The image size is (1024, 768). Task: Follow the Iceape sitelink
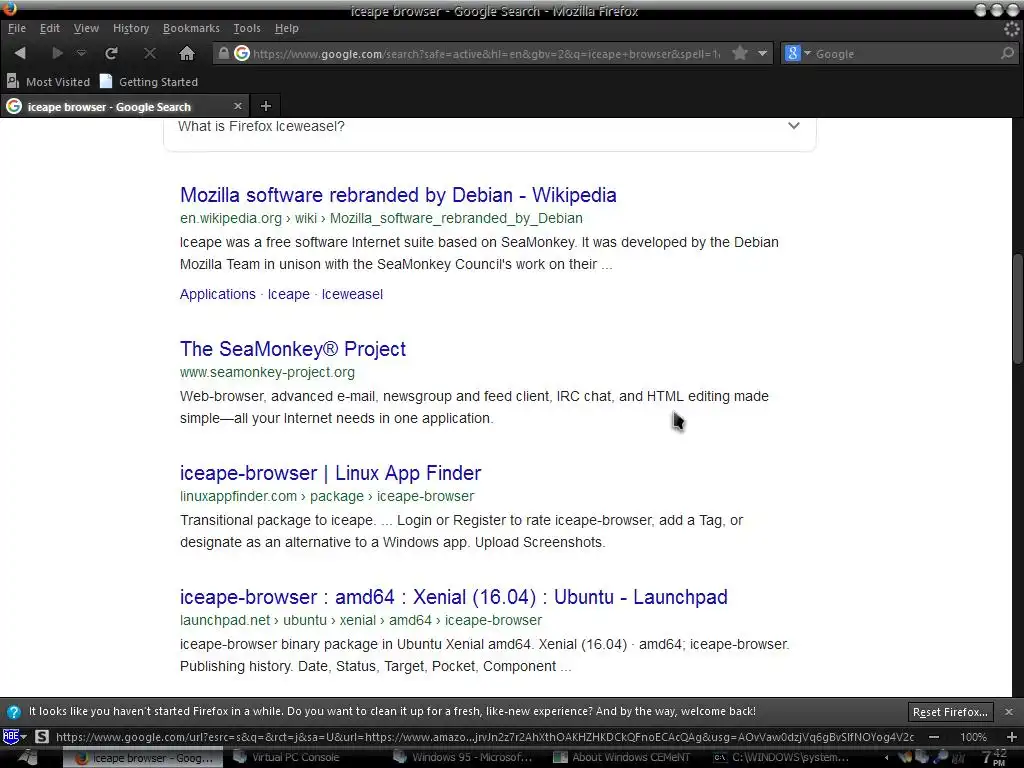(x=289, y=294)
